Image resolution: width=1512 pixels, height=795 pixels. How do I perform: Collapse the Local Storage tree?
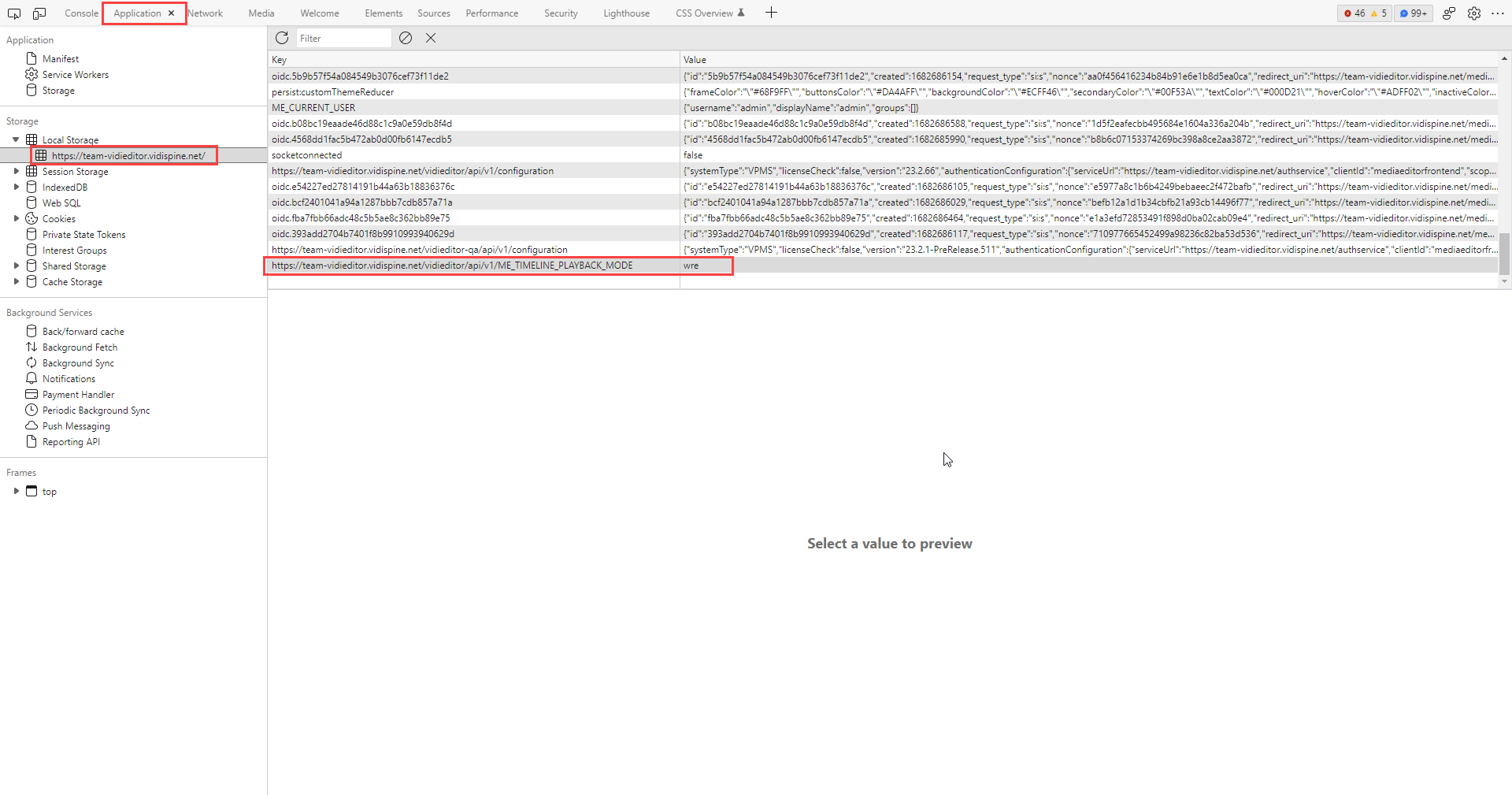(x=16, y=139)
